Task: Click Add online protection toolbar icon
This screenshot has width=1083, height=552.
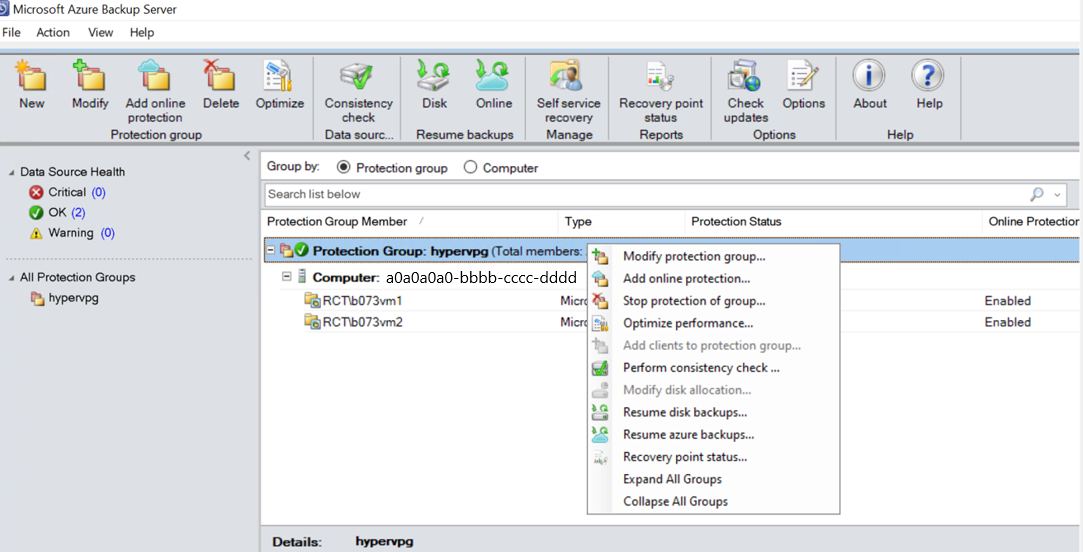Action: pos(155,75)
